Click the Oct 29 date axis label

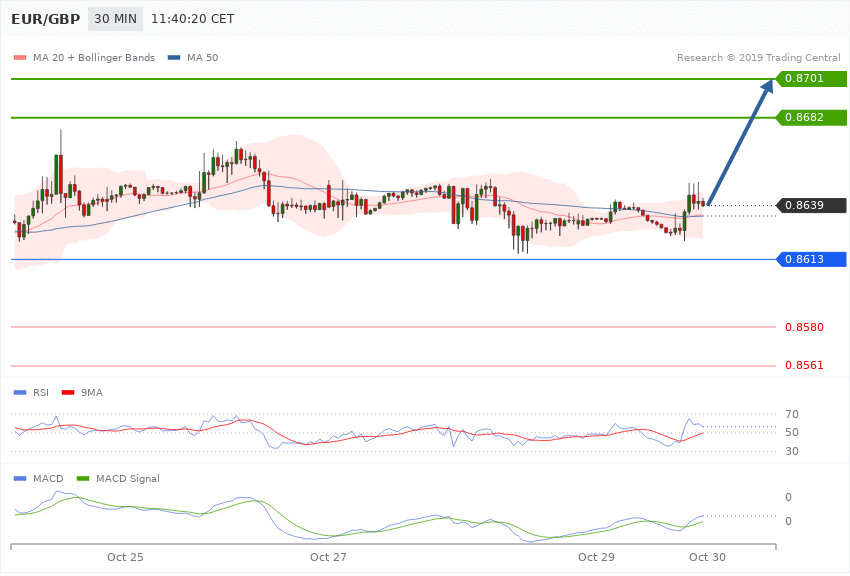pyautogui.click(x=596, y=557)
